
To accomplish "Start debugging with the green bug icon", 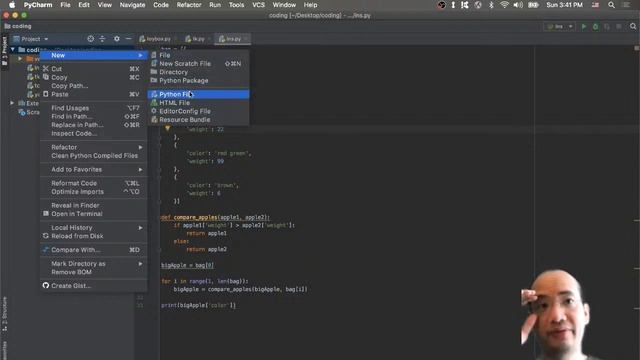I will pos(596,27).
